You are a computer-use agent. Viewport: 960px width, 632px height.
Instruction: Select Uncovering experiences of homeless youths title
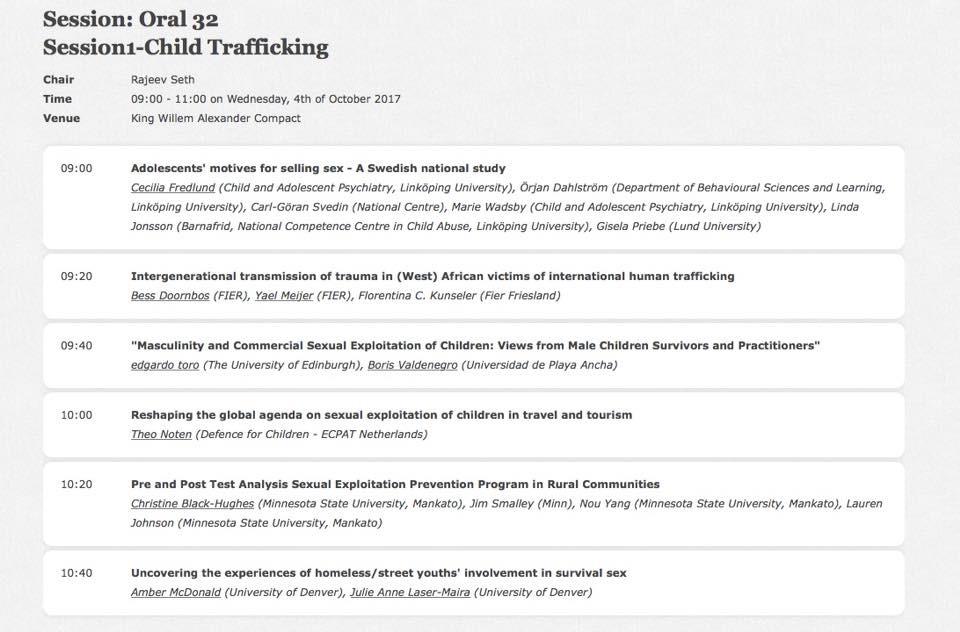[x=379, y=573]
